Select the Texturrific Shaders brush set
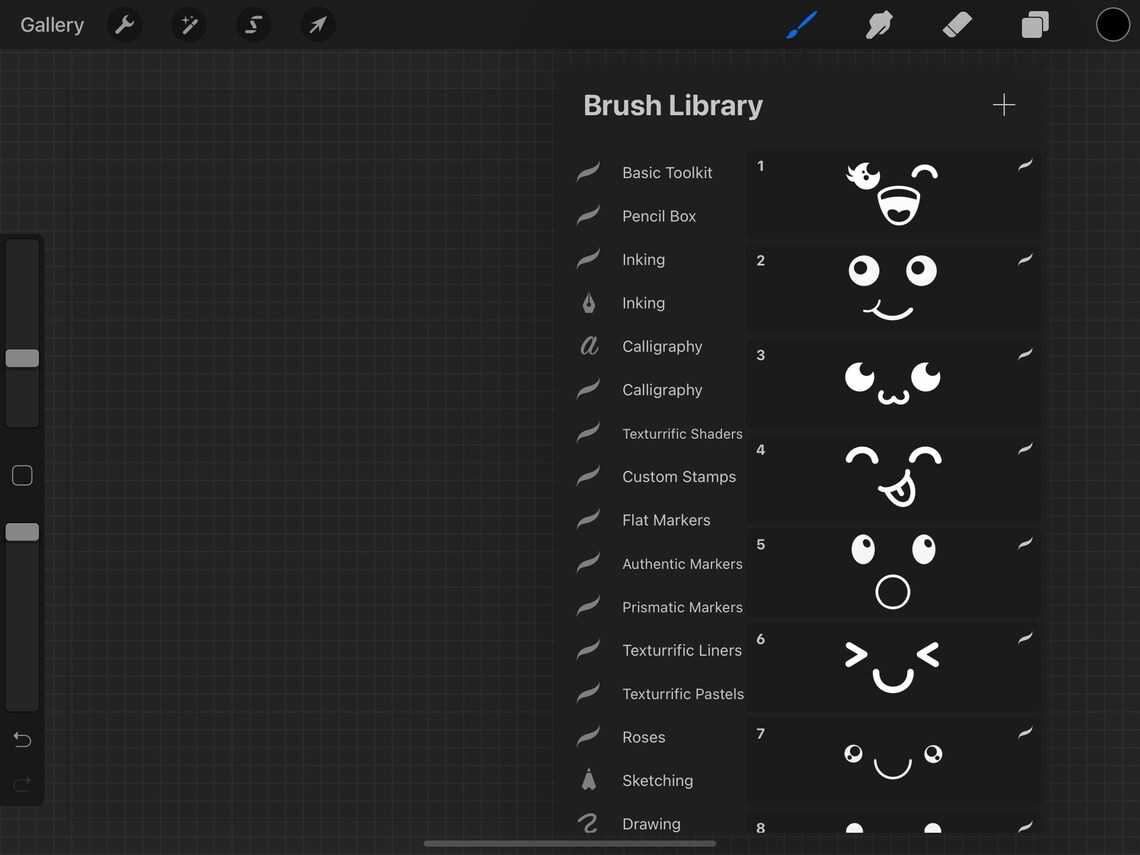 click(x=682, y=433)
